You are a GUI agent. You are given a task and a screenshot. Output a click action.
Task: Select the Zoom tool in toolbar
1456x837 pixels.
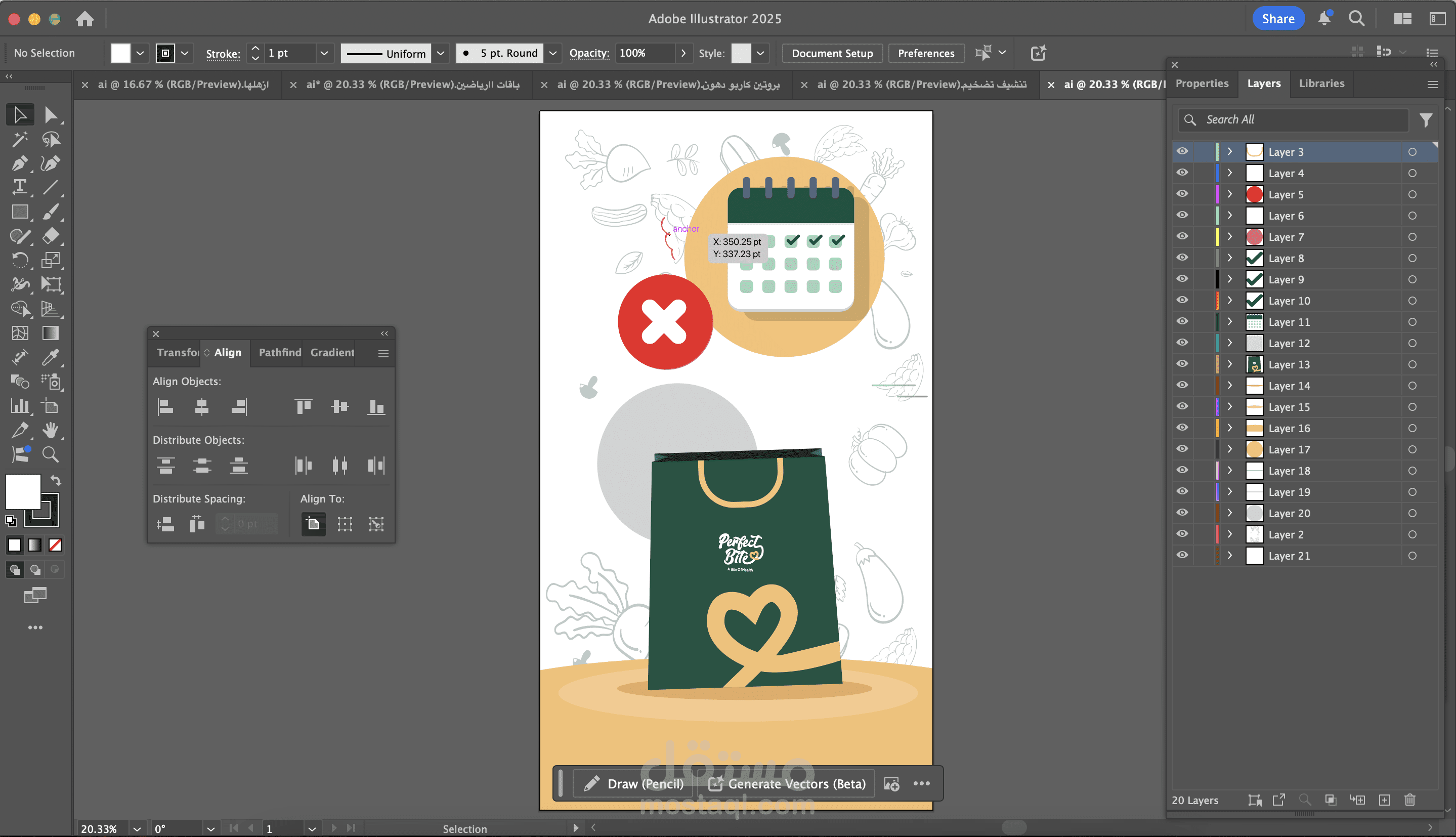coord(51,455)
